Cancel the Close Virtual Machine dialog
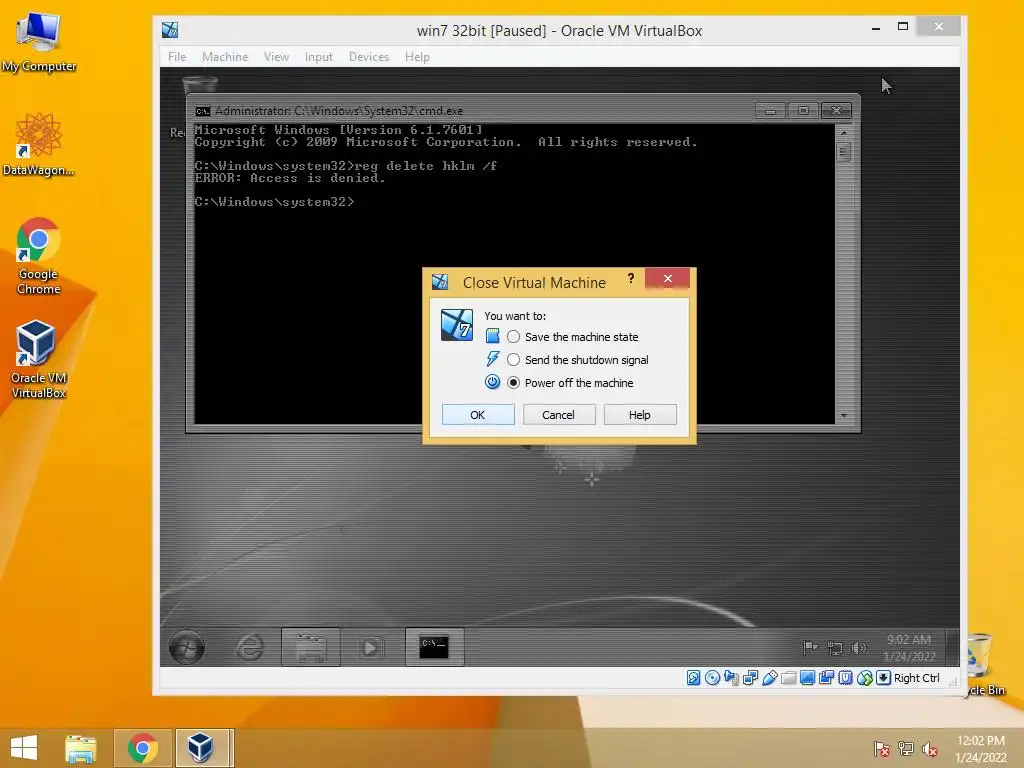Viewport: 1024px width, 768px height. (559, 415)
